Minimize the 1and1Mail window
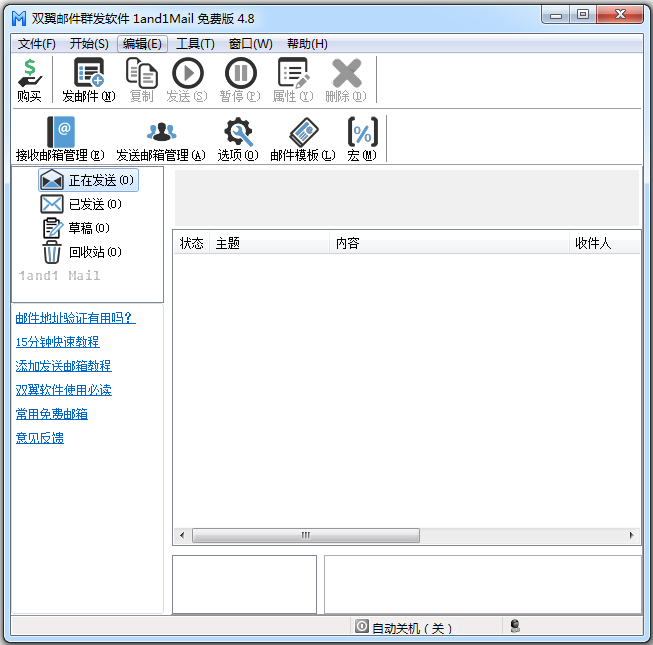Viewport: 653px width, 645px height. click(x=556, y=15)
